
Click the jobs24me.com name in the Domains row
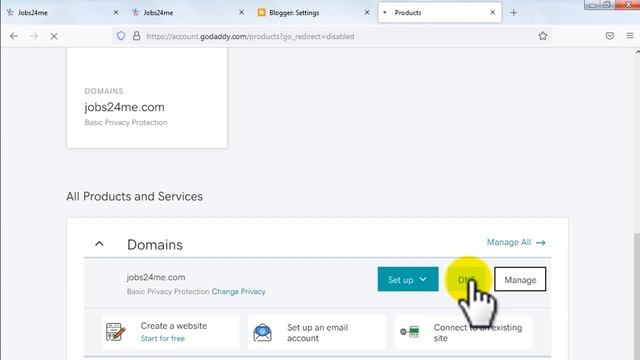156,277
